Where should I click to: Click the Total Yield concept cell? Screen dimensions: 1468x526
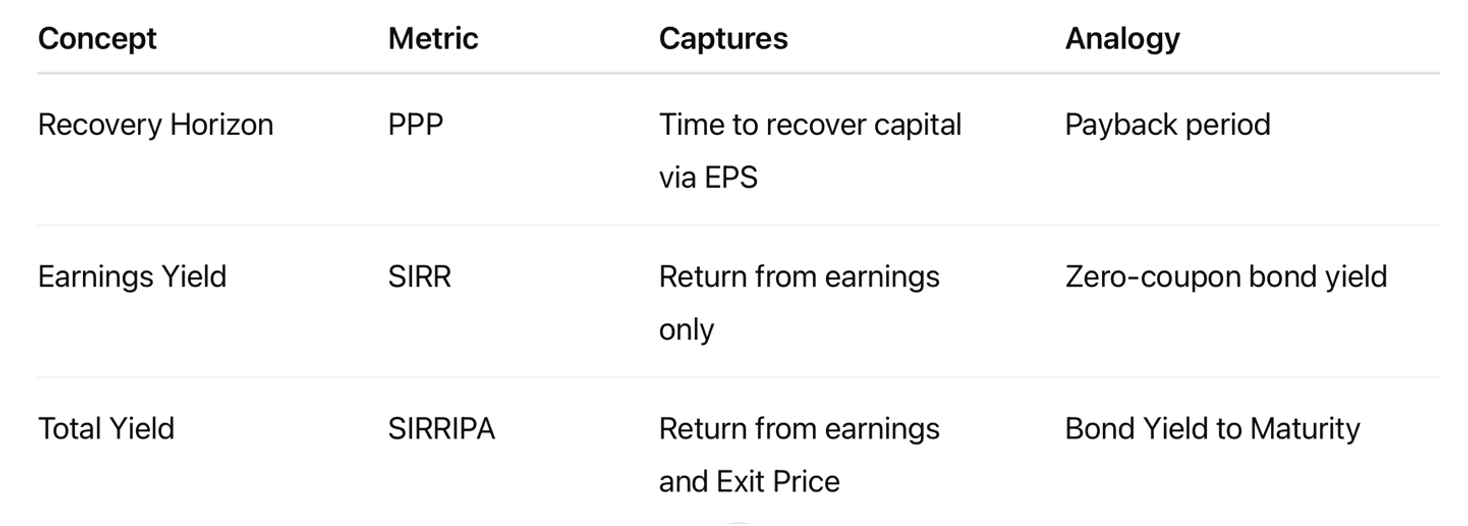pos(106,429)
